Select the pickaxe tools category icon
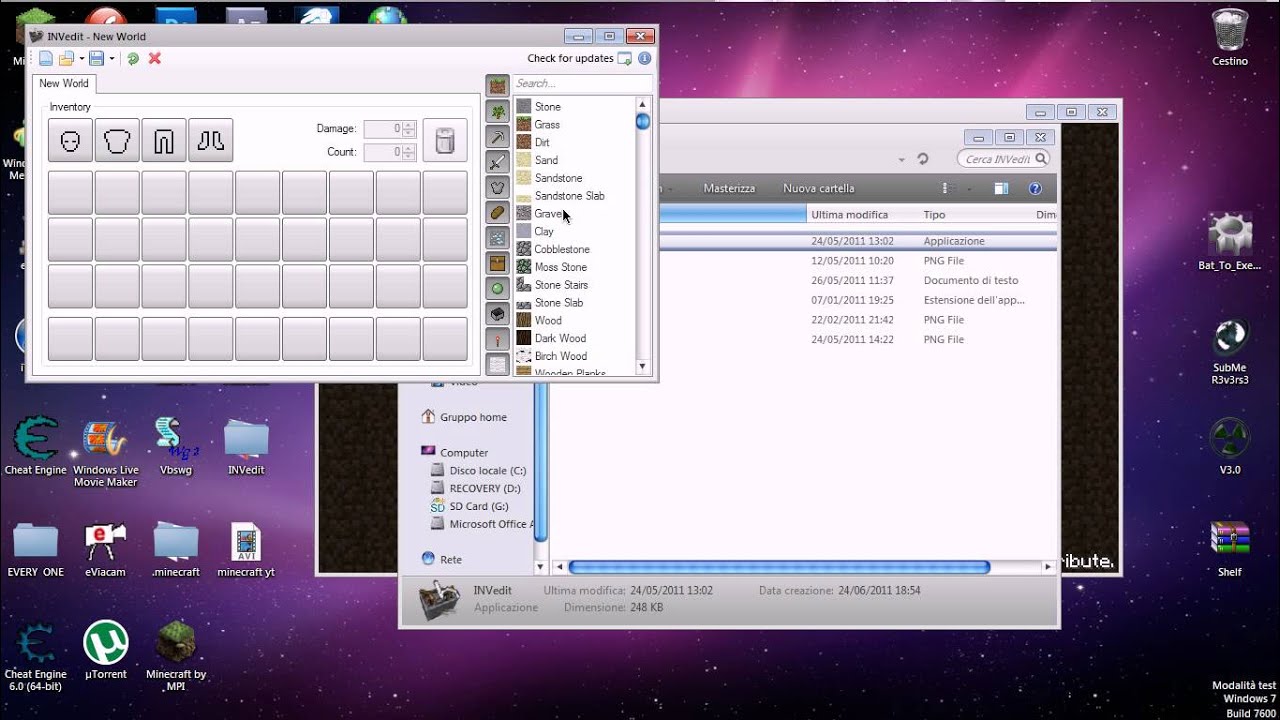1280x720 pixels. tap(498, 137)
